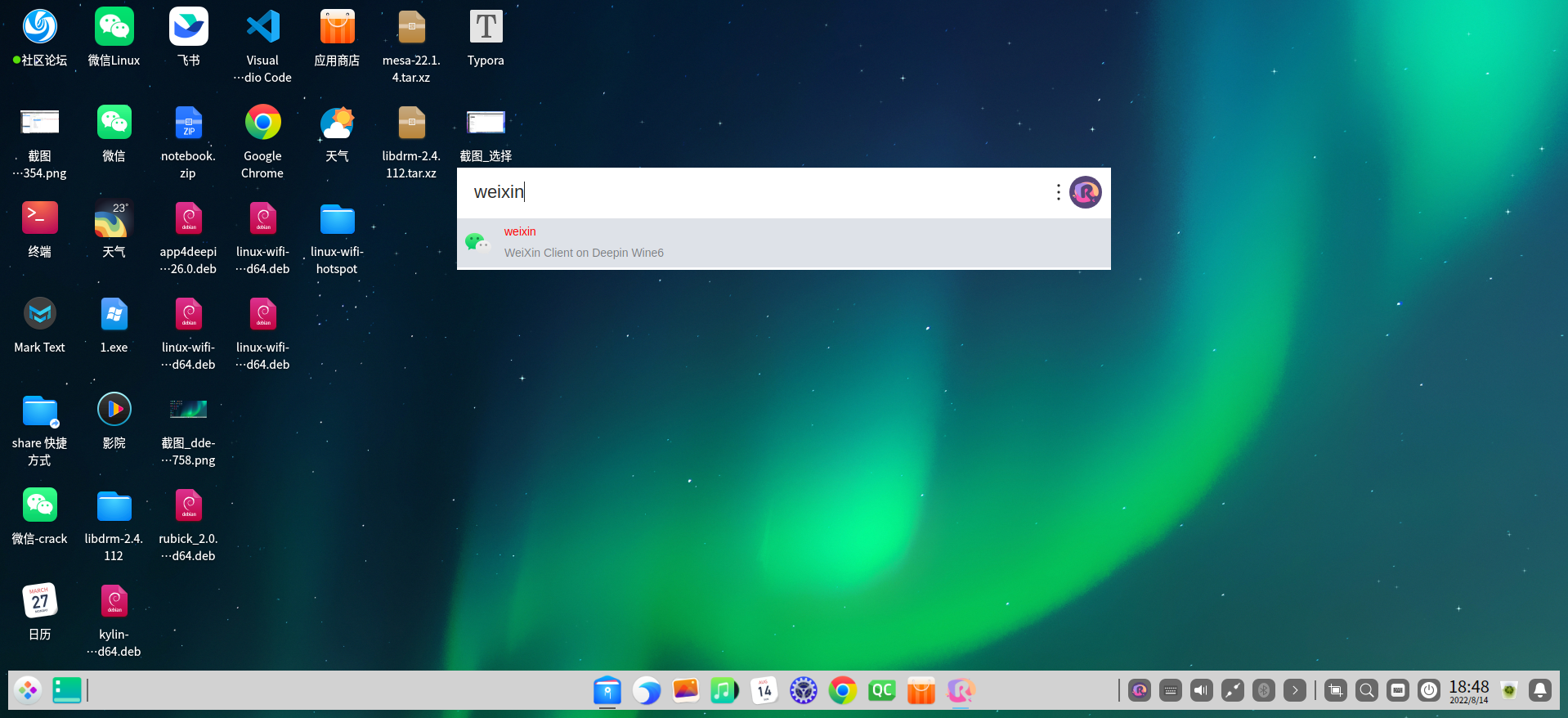This screenshot has width=1568, height=718.
Task: Open Visual Studio Code desktop icon
Action: (262, 46)
